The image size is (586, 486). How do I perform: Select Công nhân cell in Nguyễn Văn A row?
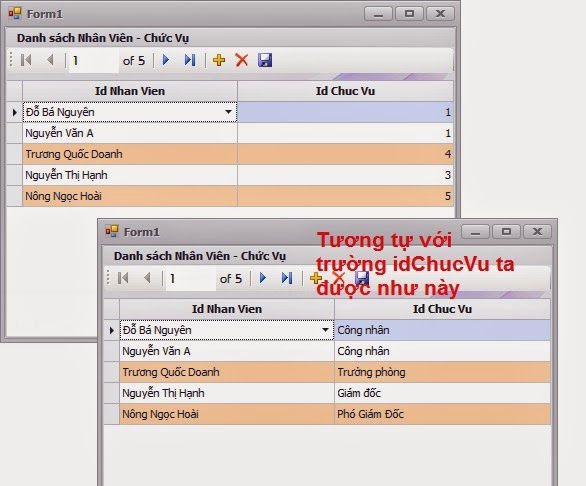pos(442,351)
